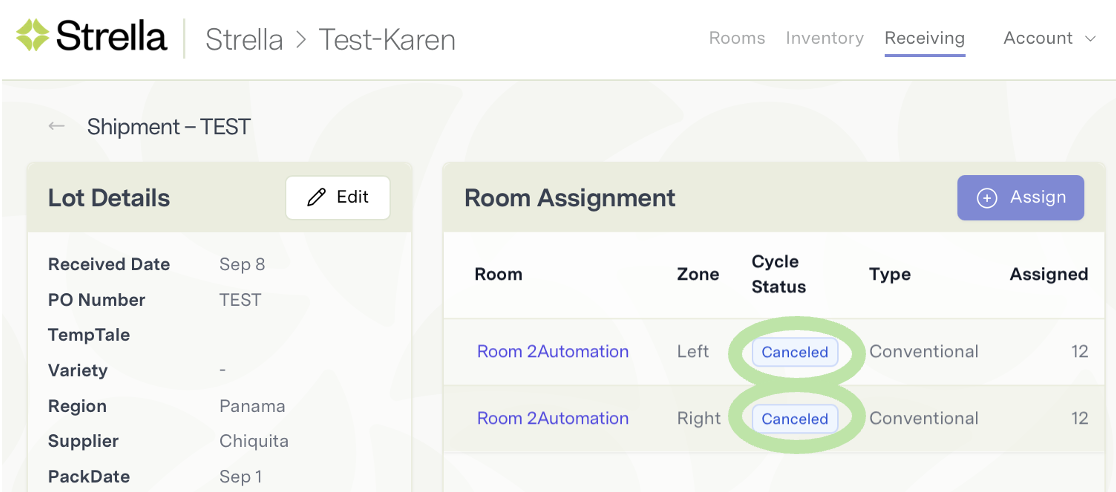This screenshot has height=492, width=1116.
Task: Click the Room column header
Action: (498, 274)
